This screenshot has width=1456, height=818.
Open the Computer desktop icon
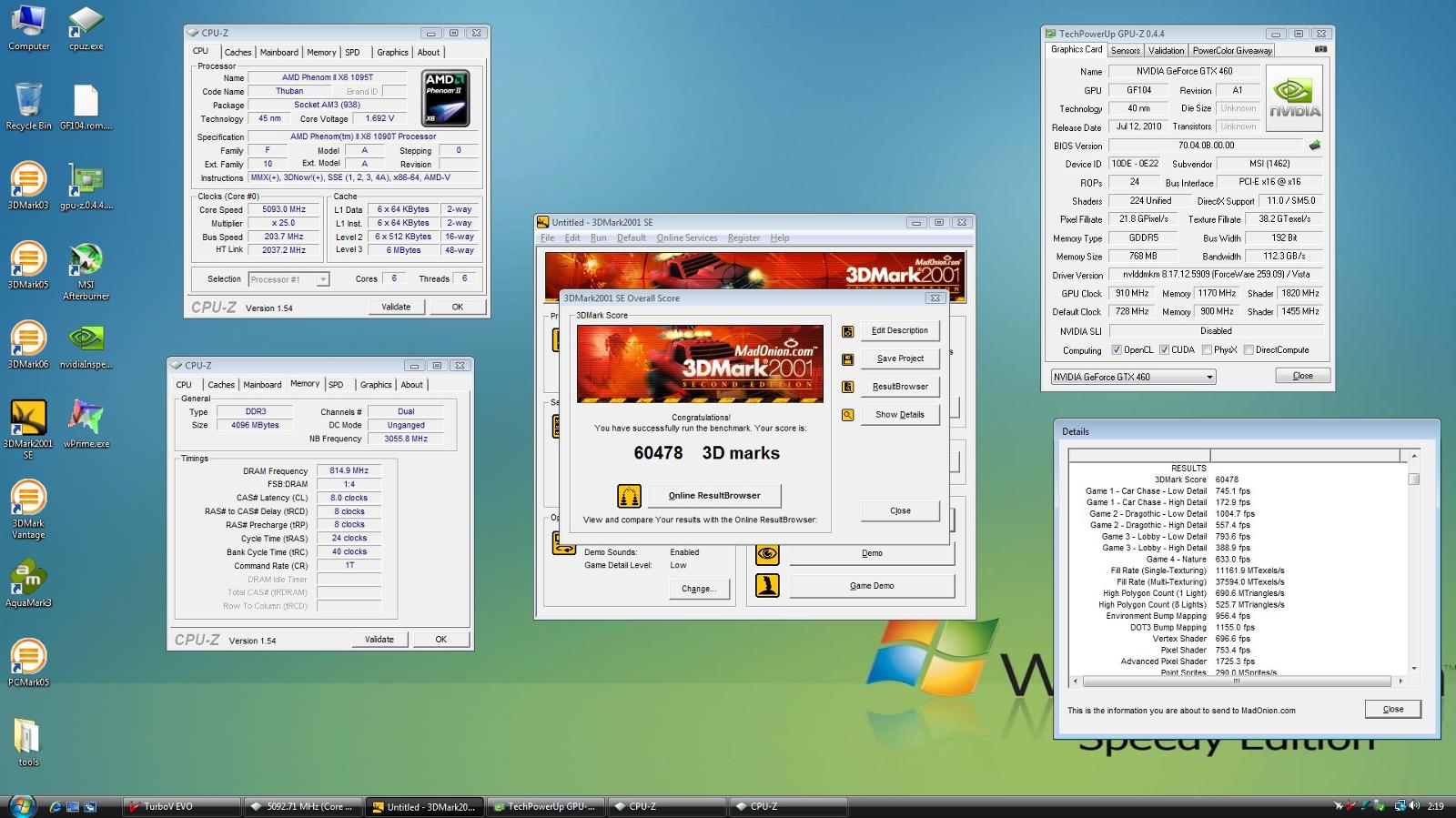28,28
